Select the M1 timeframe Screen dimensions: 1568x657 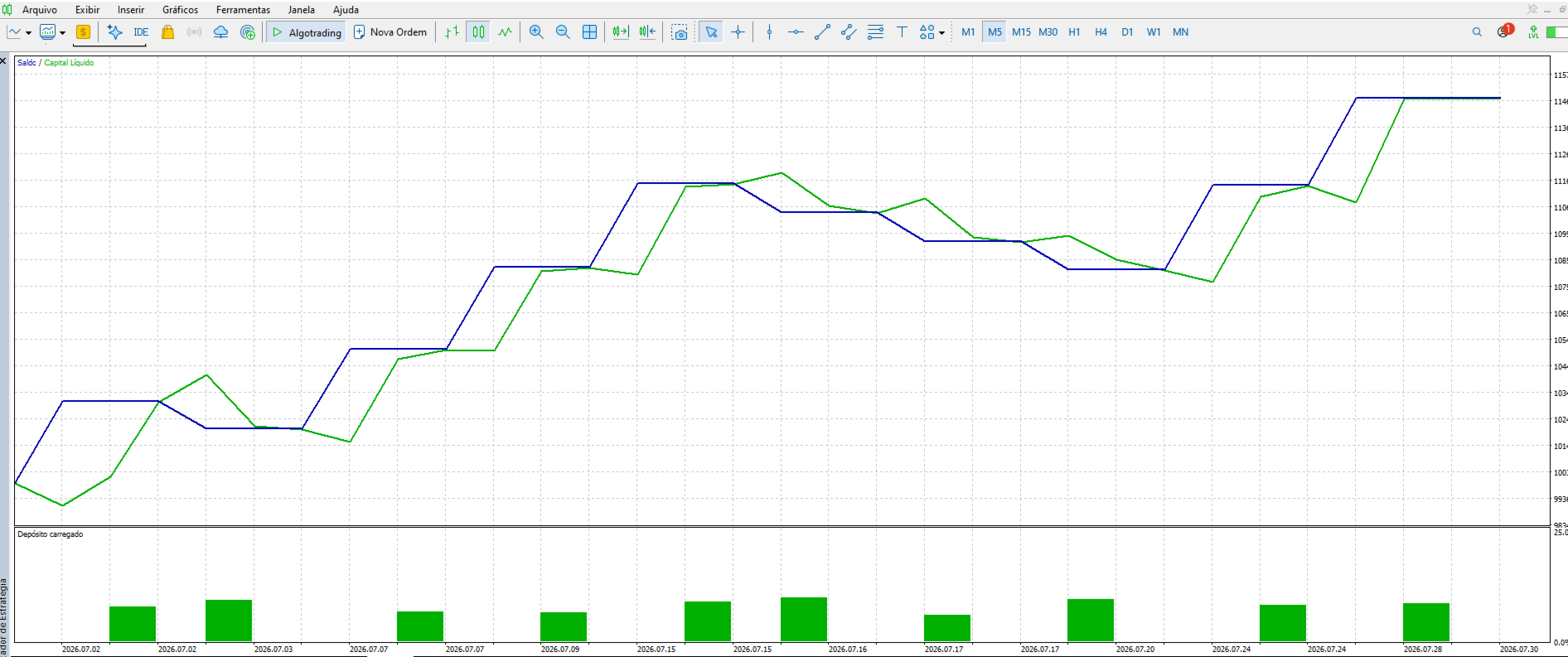click(x=968, y=32)
